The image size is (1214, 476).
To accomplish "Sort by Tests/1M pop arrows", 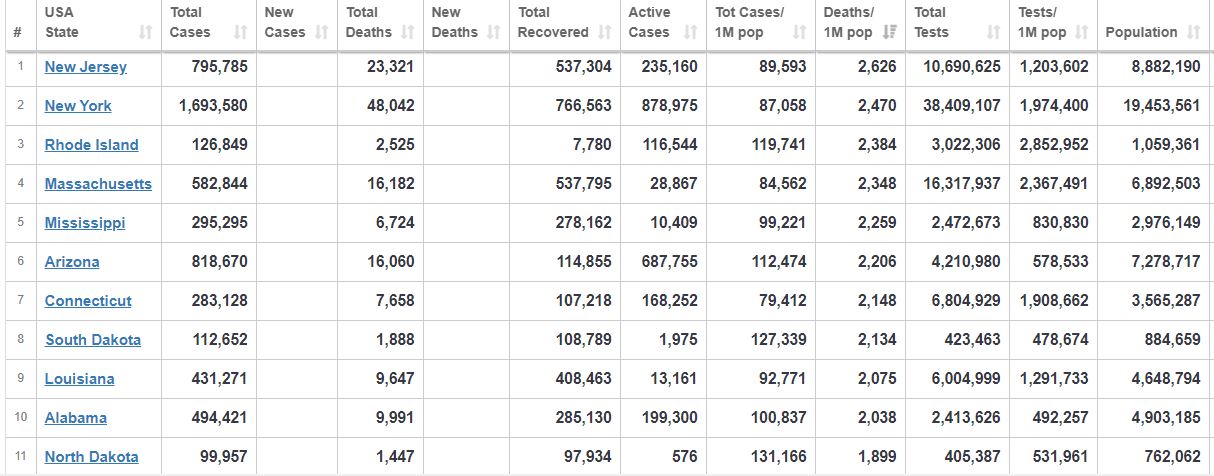I will (x=1081, y=32).
